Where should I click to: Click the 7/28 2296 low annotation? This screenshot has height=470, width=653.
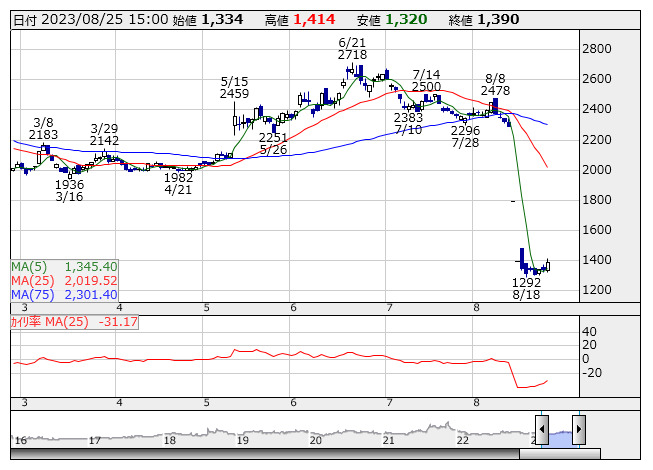click(465, 137)
